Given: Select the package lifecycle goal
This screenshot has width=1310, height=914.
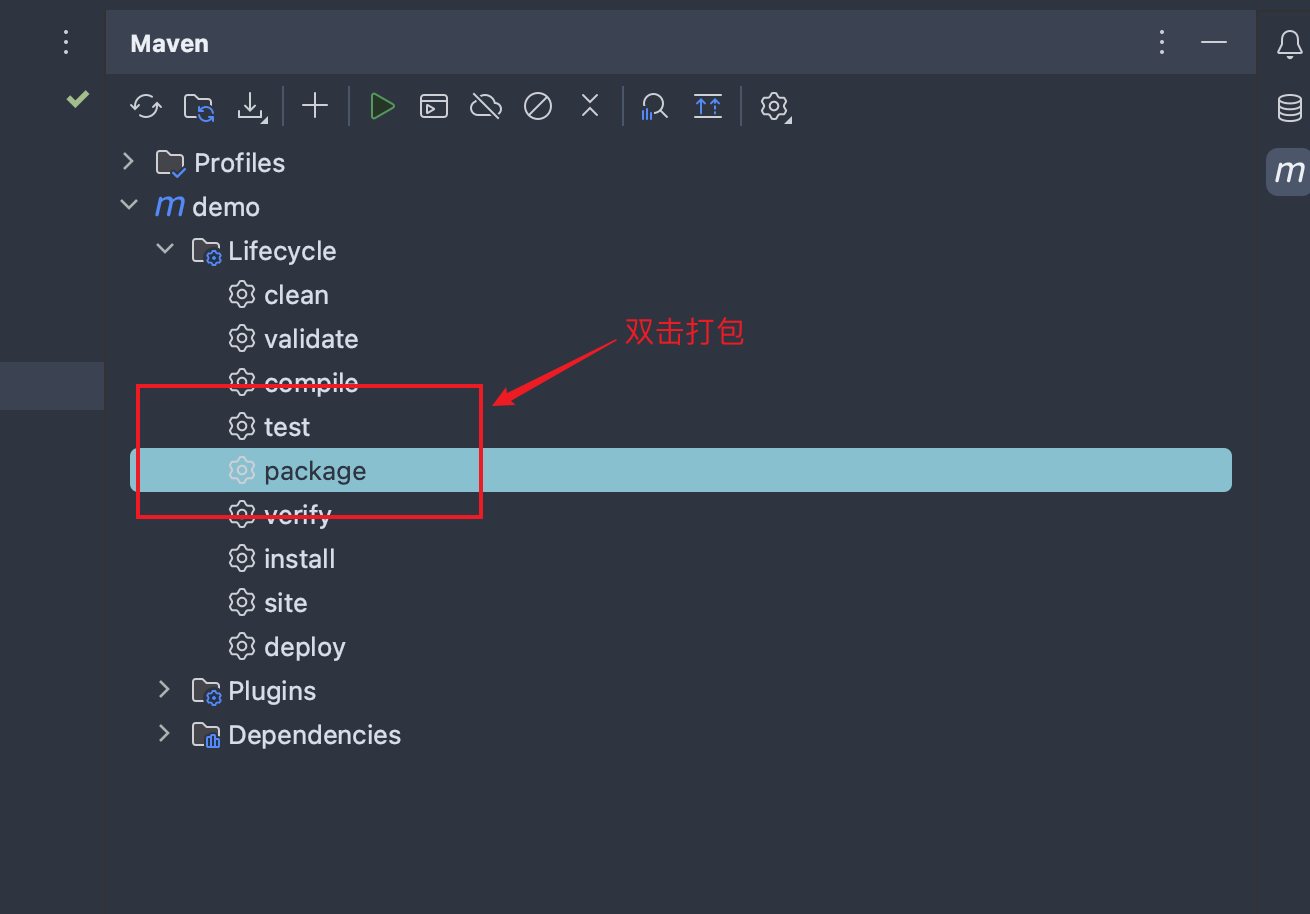Looking at the screenshot, I should [680, 470].
